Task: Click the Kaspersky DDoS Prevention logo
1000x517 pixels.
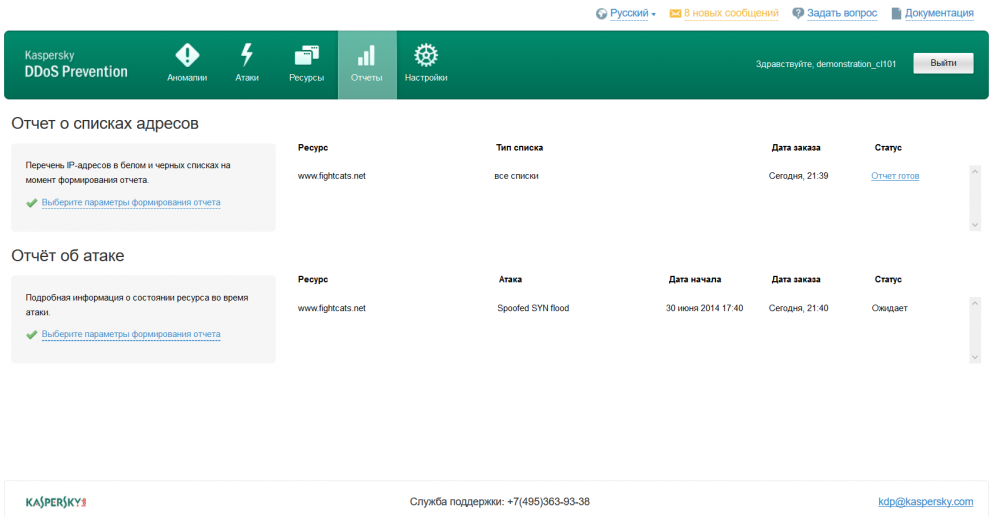Action: tap(76, 64)
